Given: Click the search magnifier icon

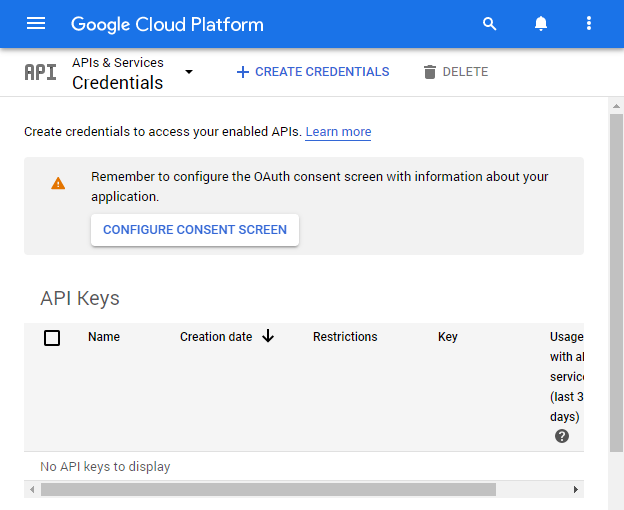Looking at the screenshot, I should click(x=489, y=24).
